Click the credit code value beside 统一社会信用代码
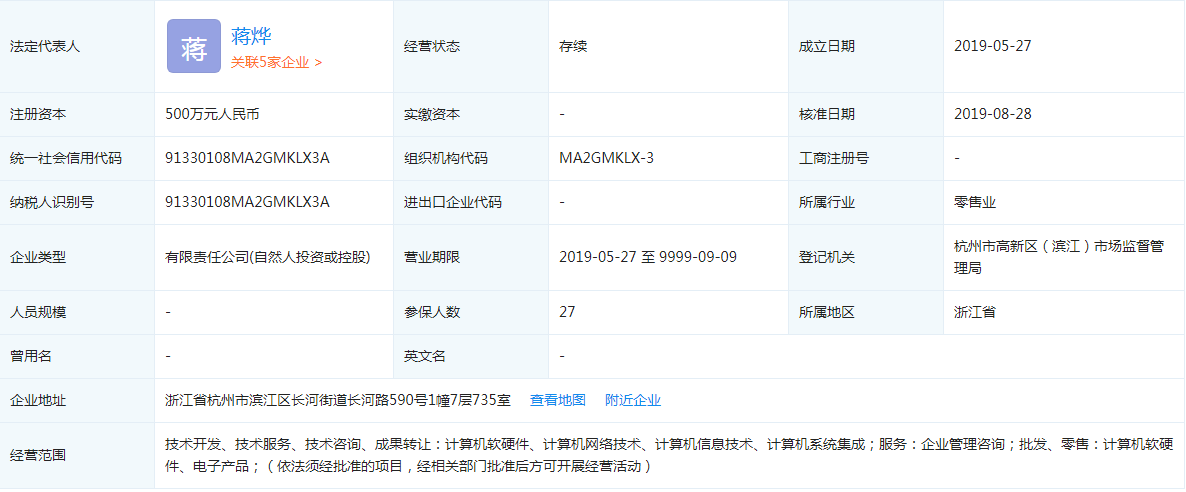 click(247, 158)
